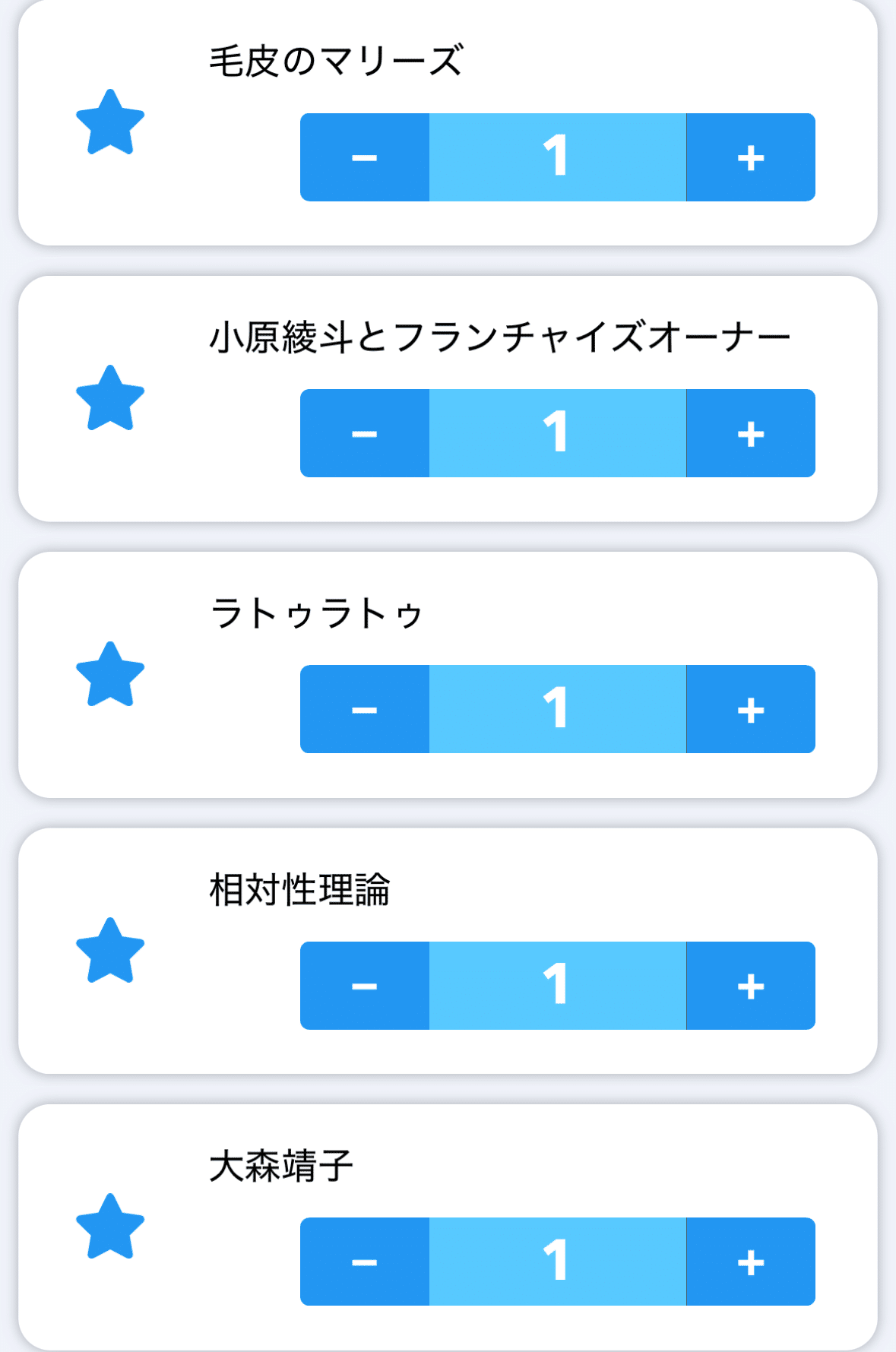Toggle favorite star for 小原綾斗とフランチャイズオーナー

pyautogui.click(x=110, y=398)
